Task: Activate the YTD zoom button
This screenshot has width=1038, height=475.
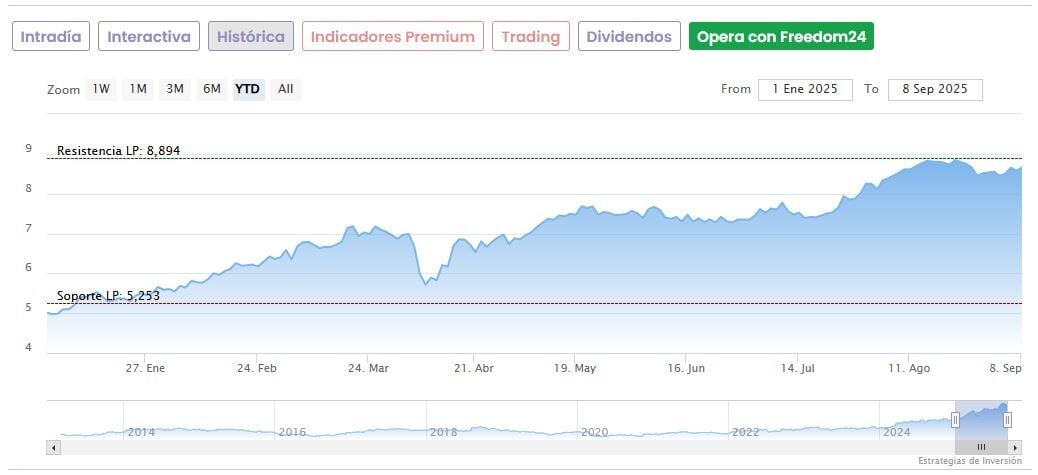Action: 248,89
